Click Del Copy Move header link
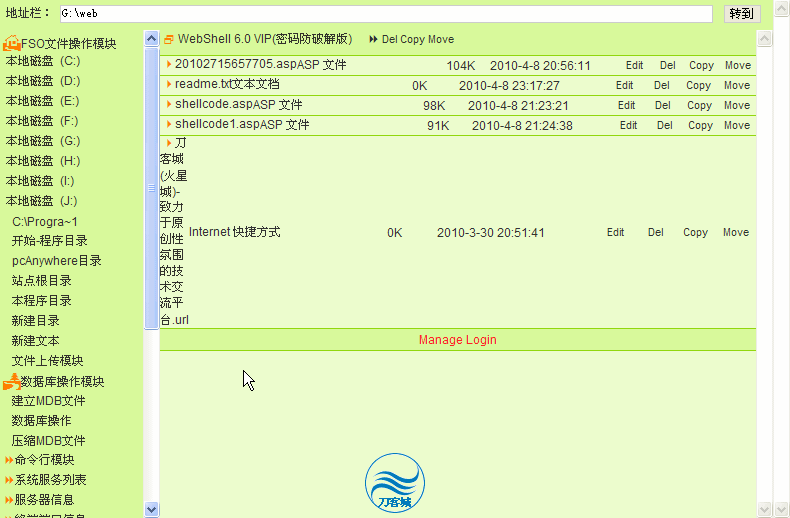This screenshot has width=790, height=518. point(418,39)
